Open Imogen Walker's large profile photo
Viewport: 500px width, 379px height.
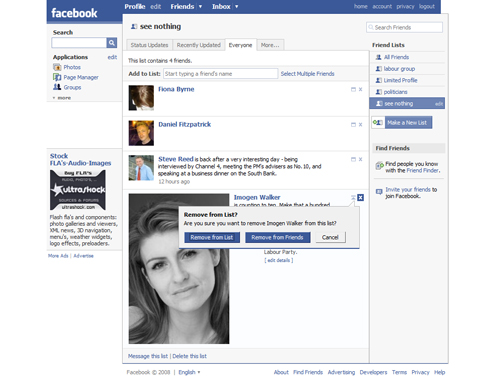pyautogui.click(x=179, y=269)
